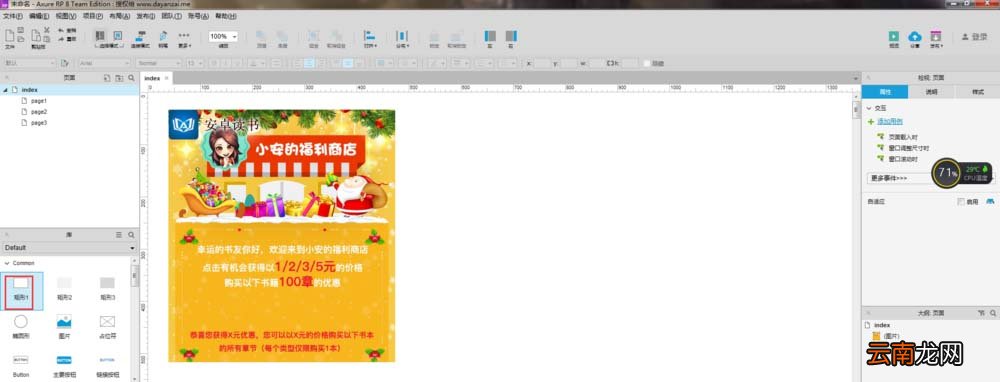Open the font size 13 dropdown
The image size is (1000, 382).
(x=195, y=63)
